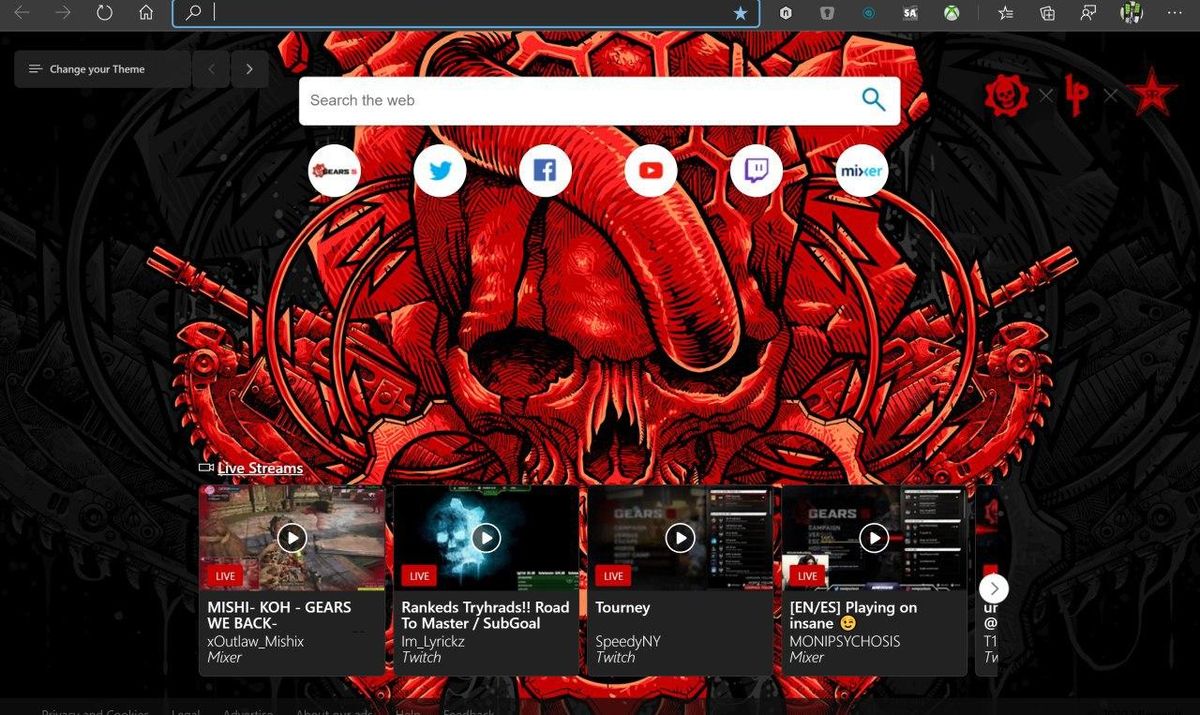Open the Change your Theme menu
Screen dimensions: 1200x715
pyautogui.click(x=102, y=69)
